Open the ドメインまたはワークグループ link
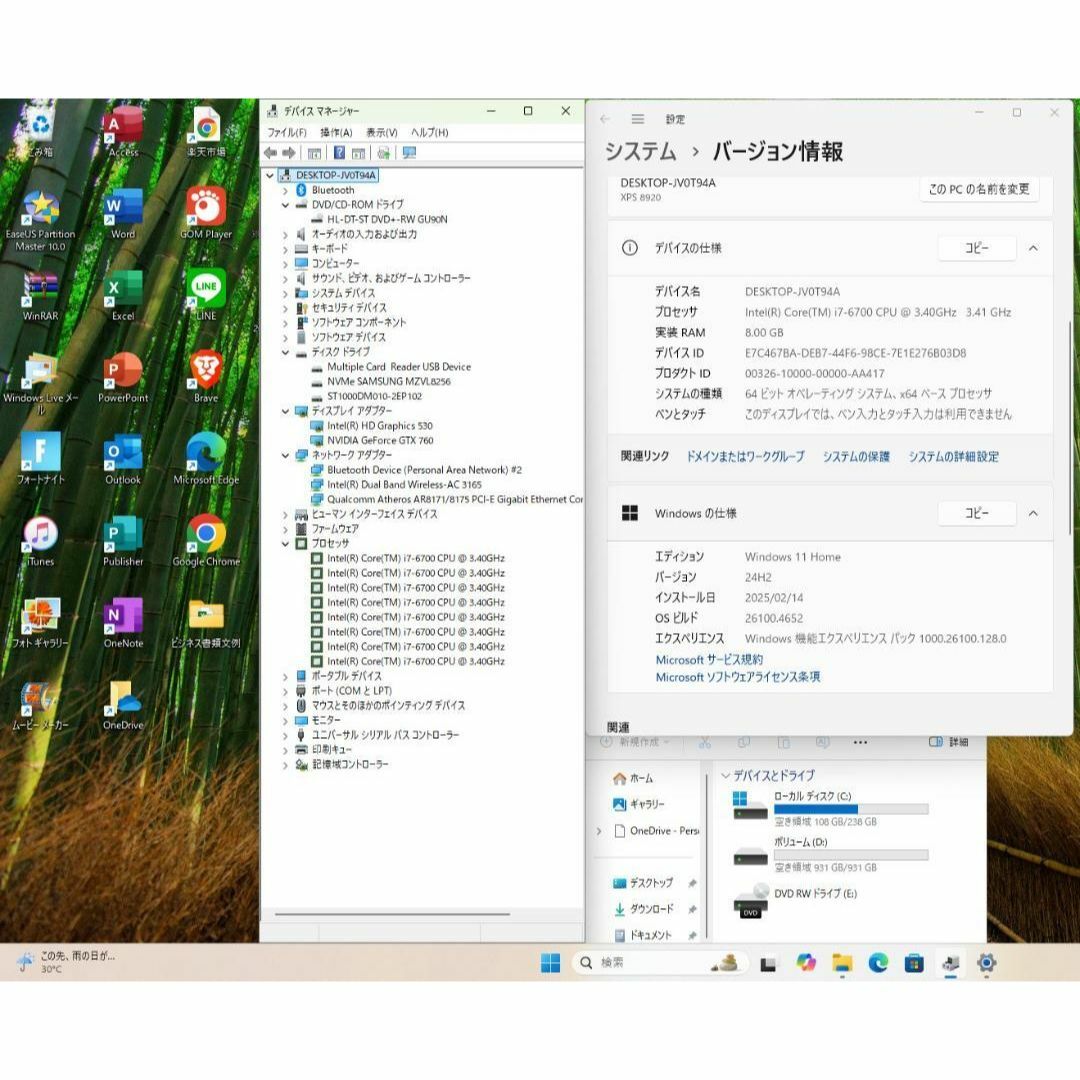The height and width of the screenshot is (1080, 1080). tap(745, 457)
